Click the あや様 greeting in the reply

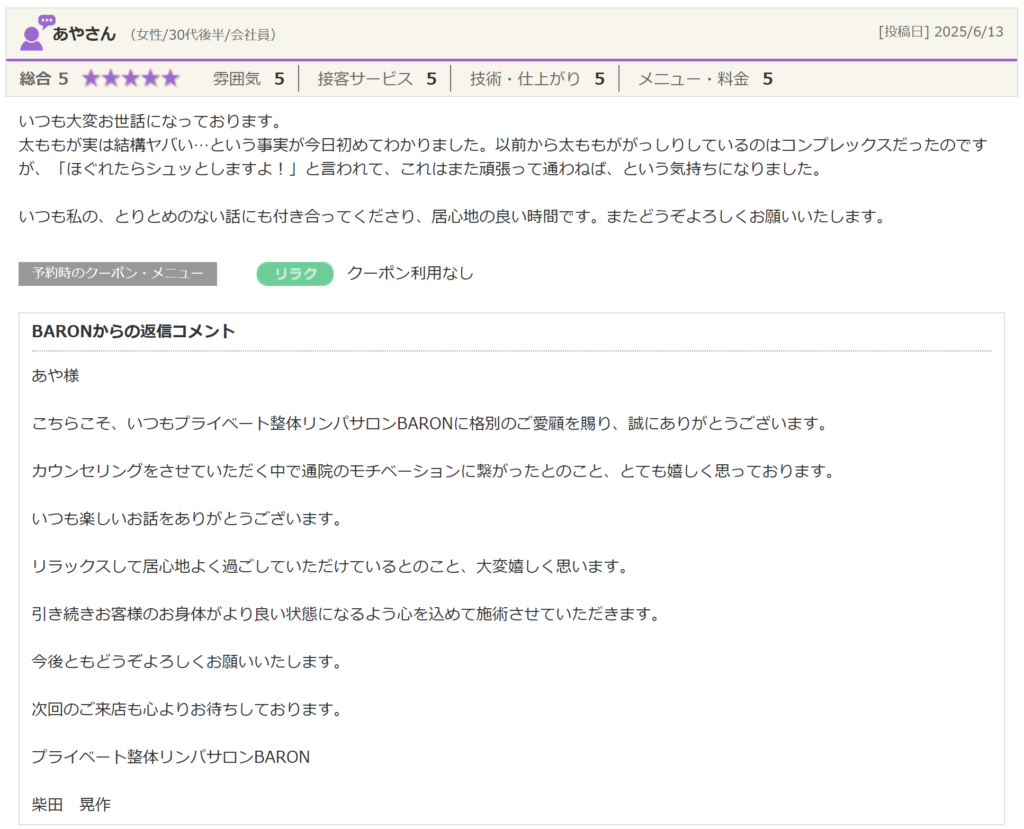(56, 376)
